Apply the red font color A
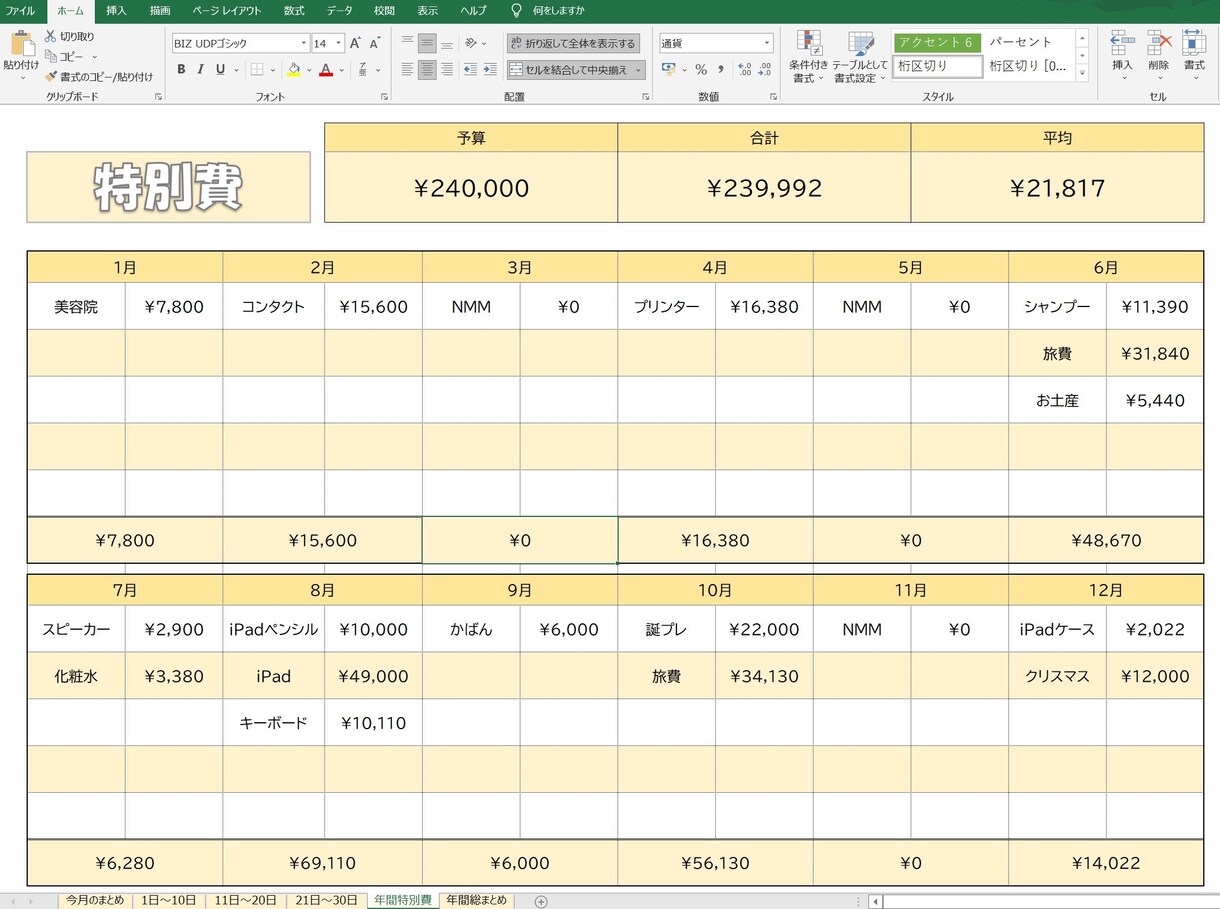Image resolution: width=1220 pixels, height=909 pixels. click(x=326, y=69)
